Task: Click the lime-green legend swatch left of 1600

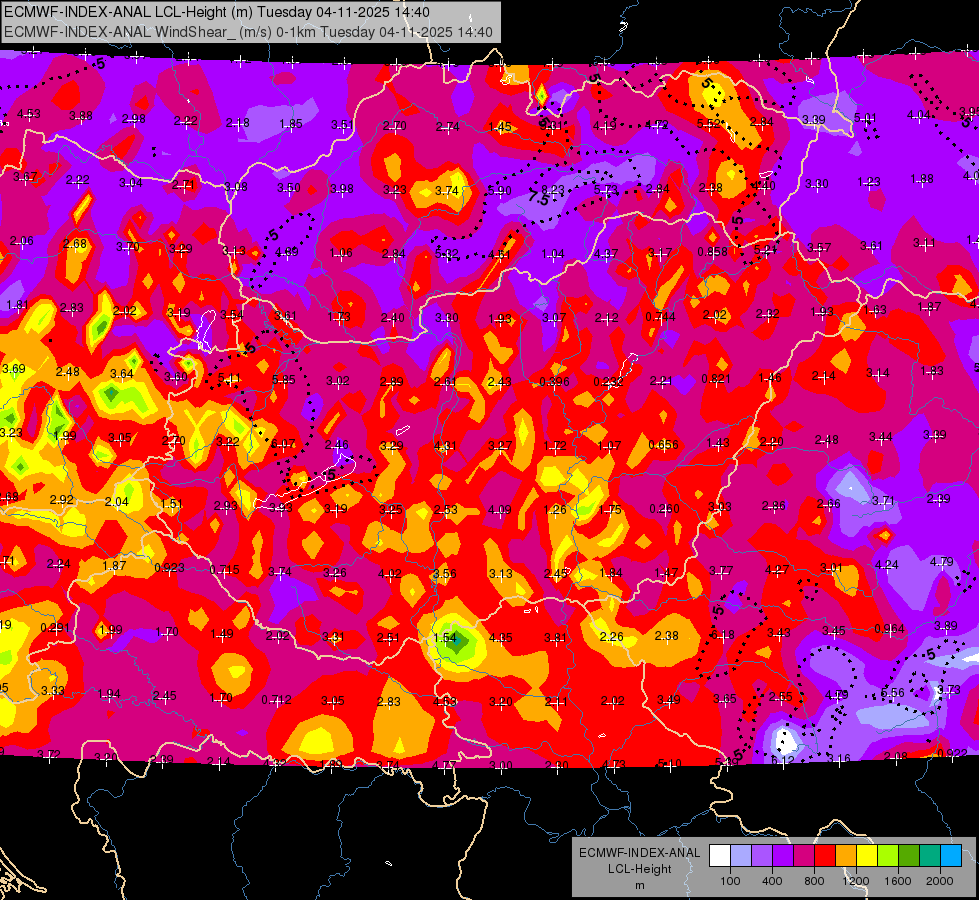Action: [x=888, y=856]
